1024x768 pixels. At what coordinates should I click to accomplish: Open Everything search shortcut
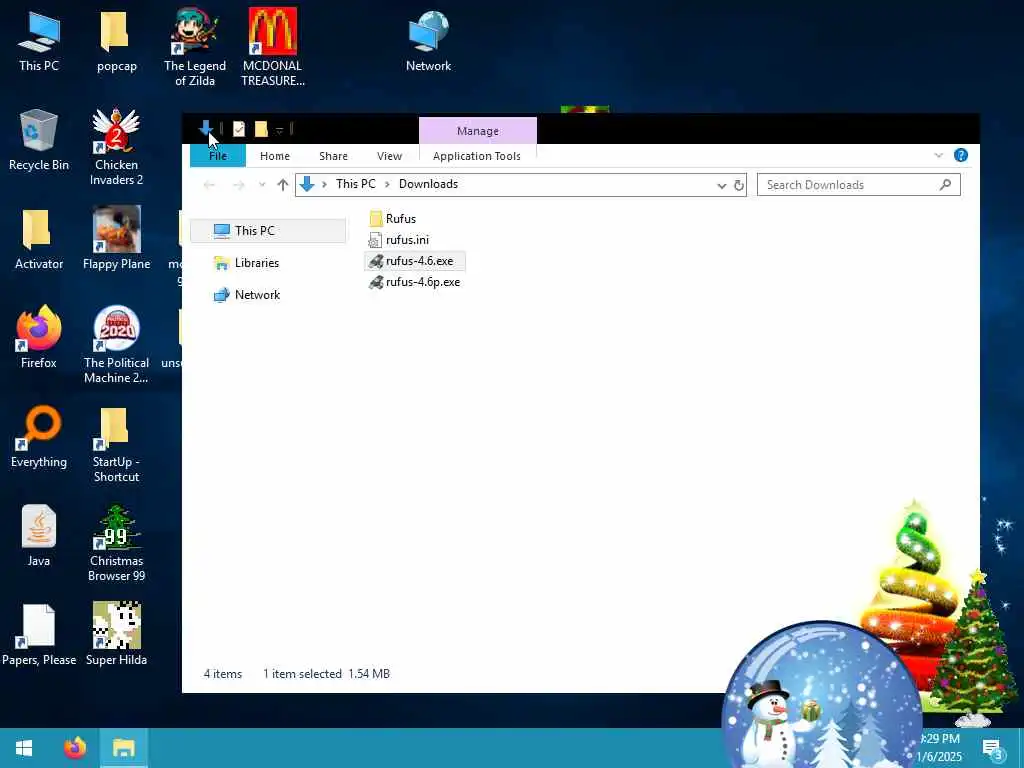tap(39, 437)
